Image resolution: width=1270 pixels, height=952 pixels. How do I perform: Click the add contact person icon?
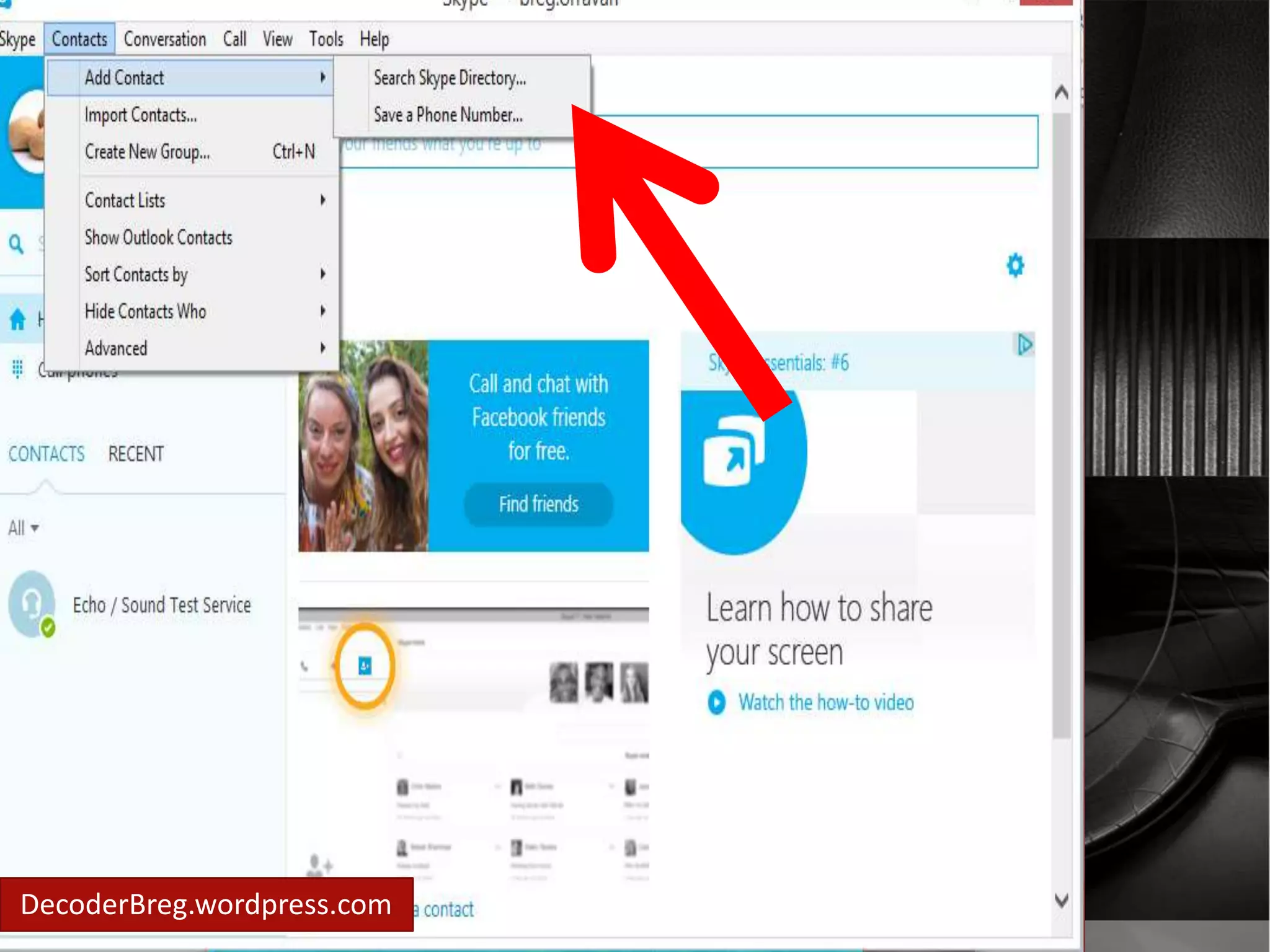[319, 865]
